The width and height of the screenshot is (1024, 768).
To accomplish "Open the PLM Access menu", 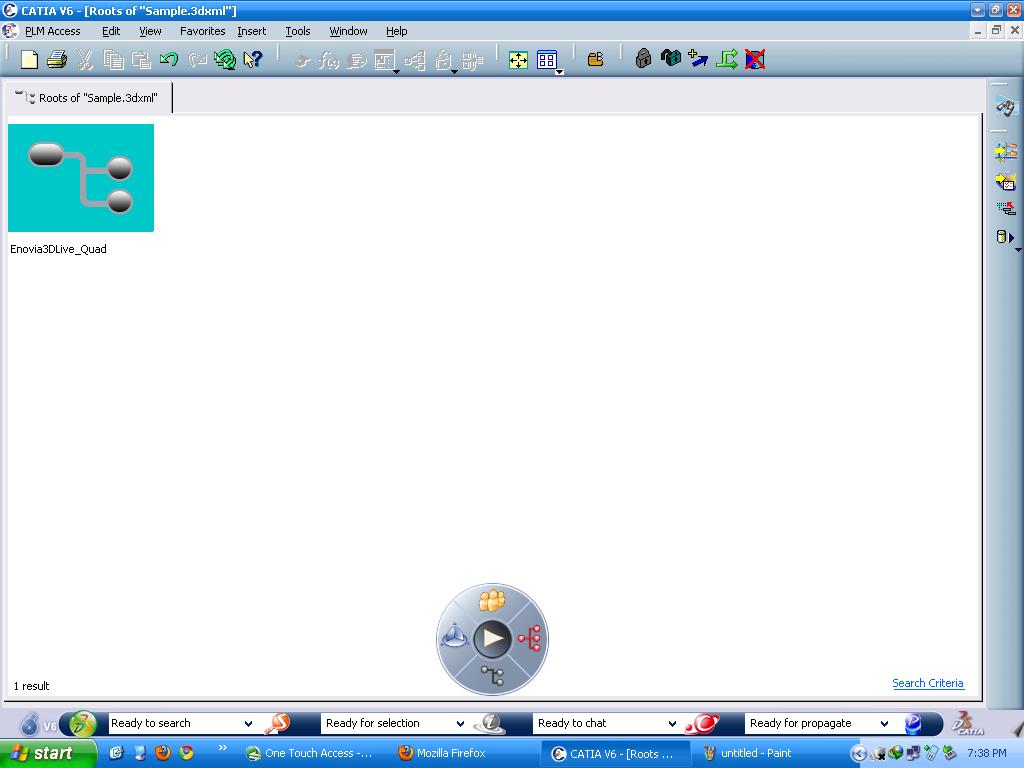I will (x=52, y=31).
